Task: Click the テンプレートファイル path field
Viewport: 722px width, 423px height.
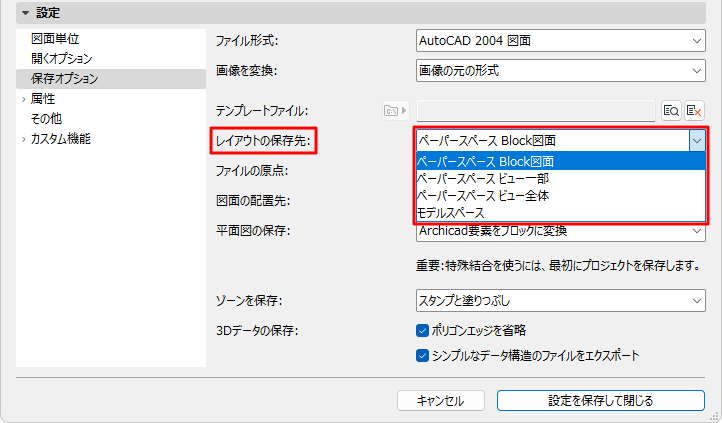Action: tap(536, 111)
